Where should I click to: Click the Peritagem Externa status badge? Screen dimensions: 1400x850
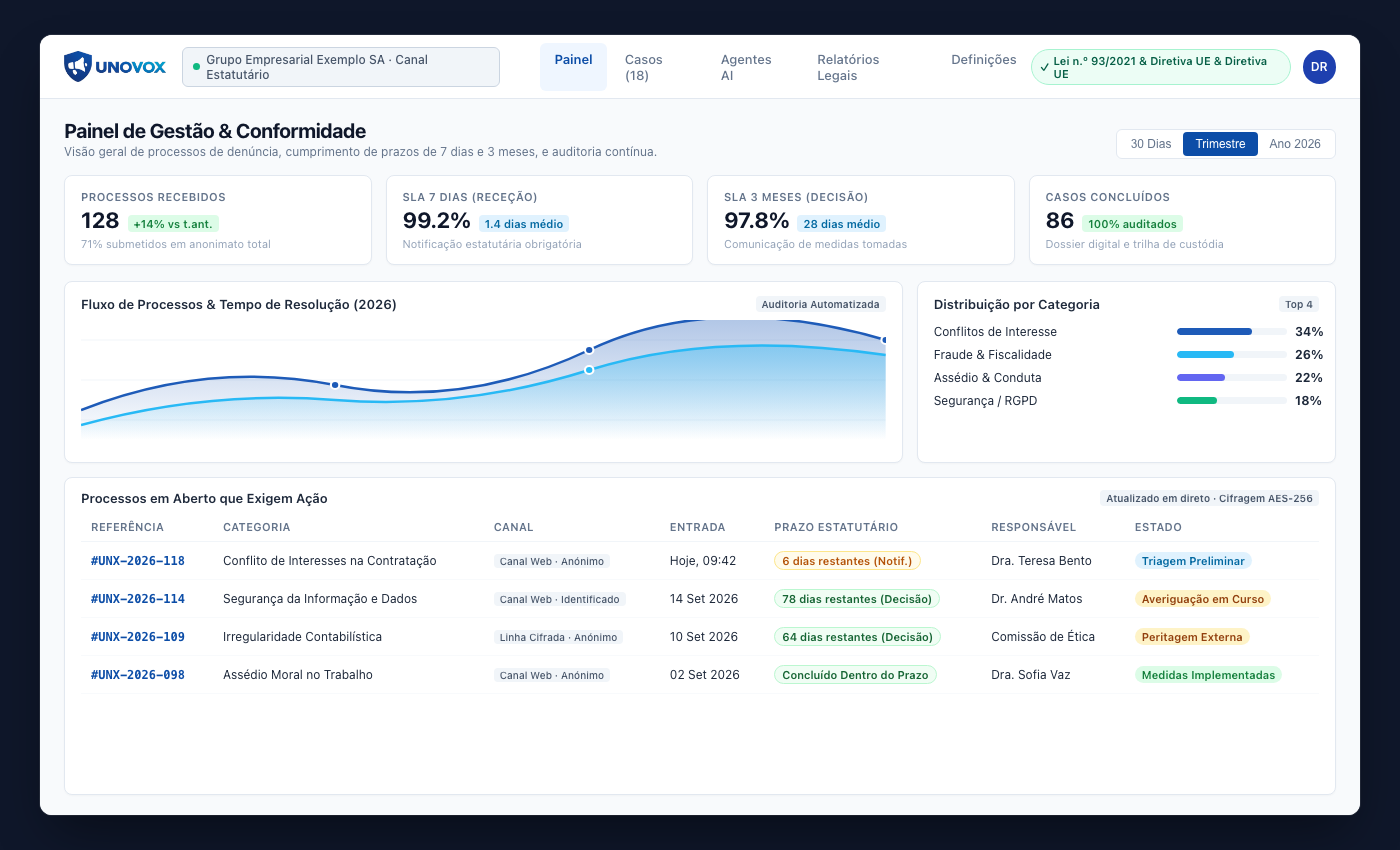point(1192,637)
